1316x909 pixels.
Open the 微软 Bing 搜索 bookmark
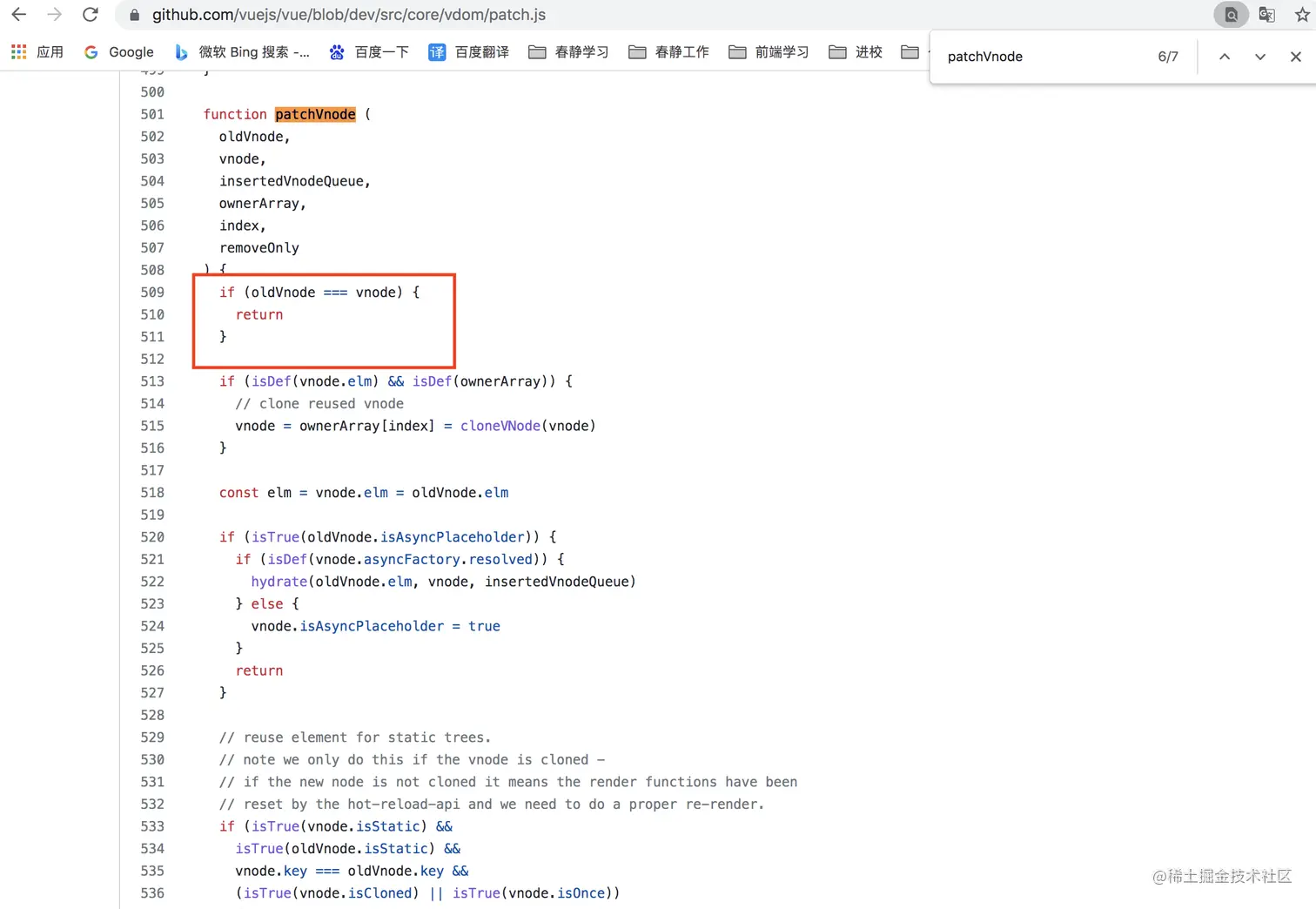pos(242,52)
